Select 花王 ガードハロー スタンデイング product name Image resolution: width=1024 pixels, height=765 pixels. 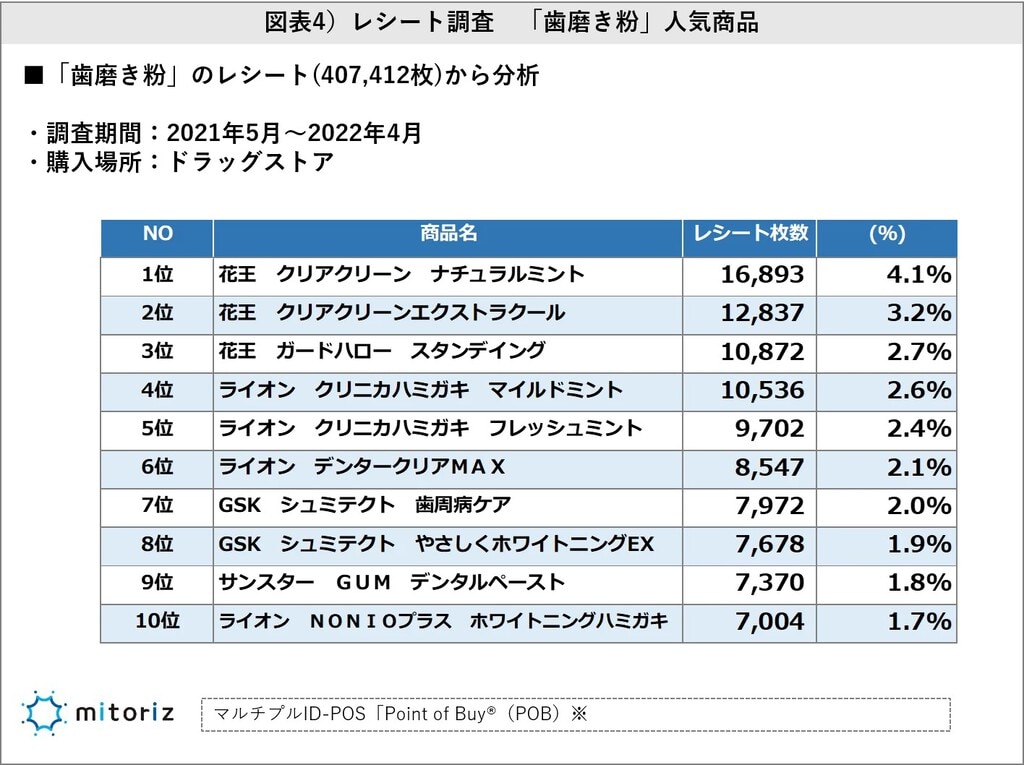coord(381,351)
